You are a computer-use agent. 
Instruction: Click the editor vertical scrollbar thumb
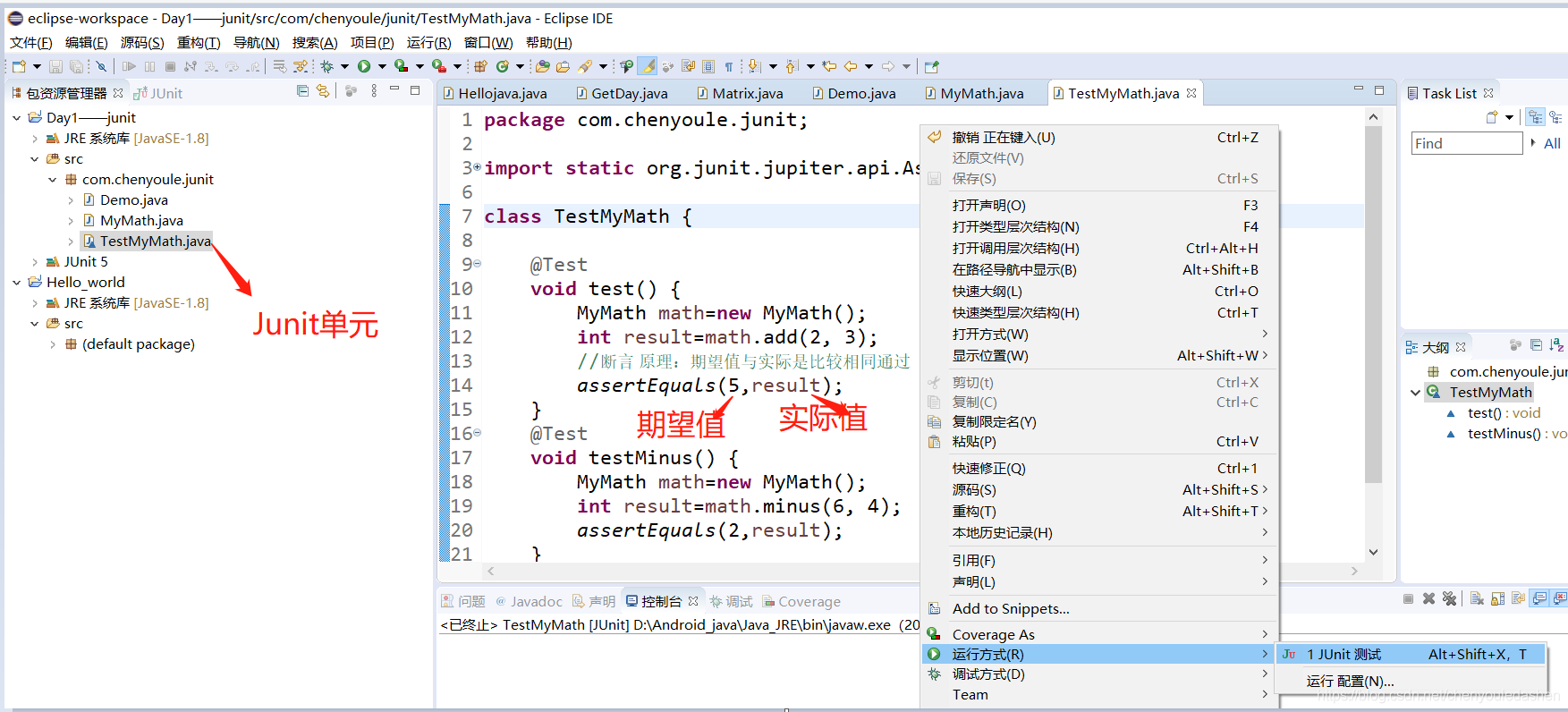pyautogui.click(x=1374, y=304)
